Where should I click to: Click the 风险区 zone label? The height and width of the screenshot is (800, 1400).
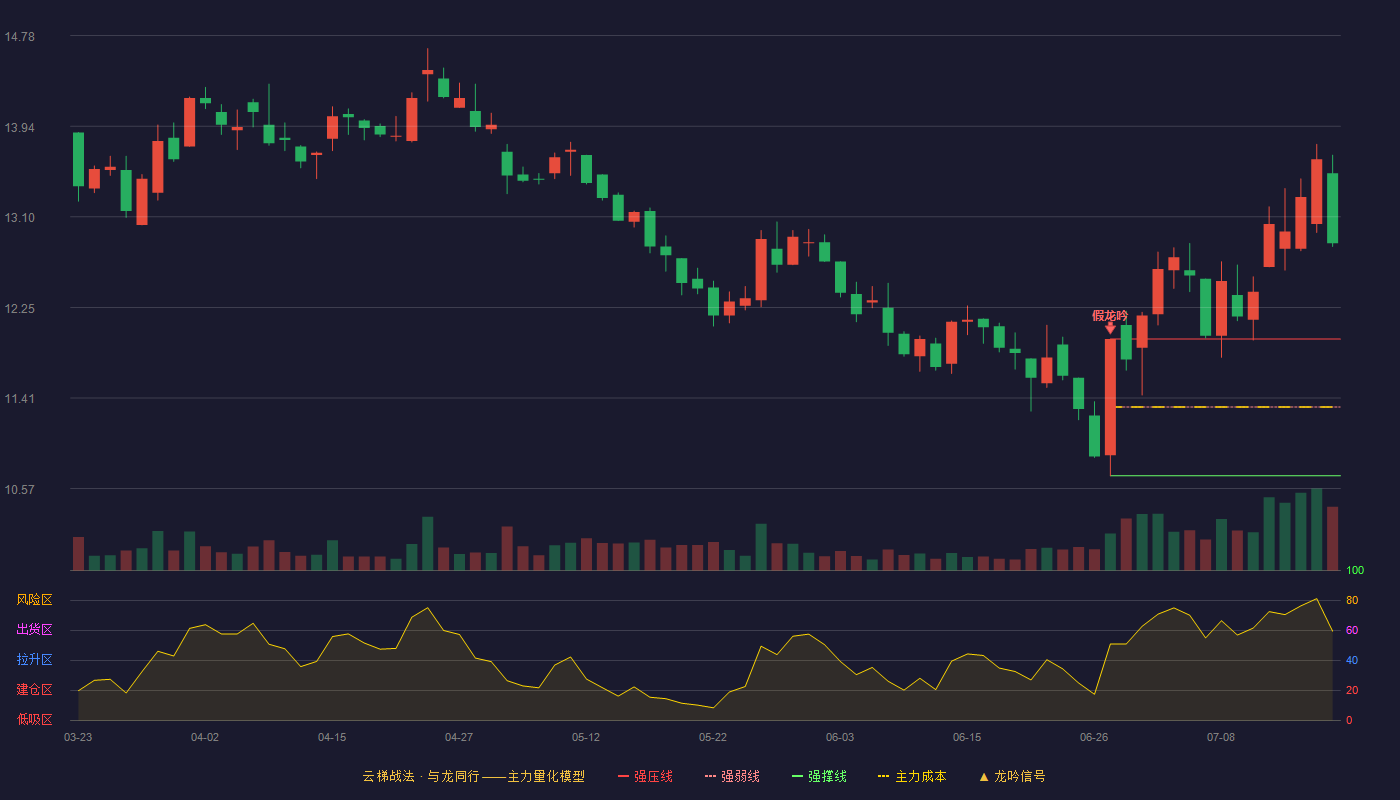pyautogui.click(x=34, y=600)
